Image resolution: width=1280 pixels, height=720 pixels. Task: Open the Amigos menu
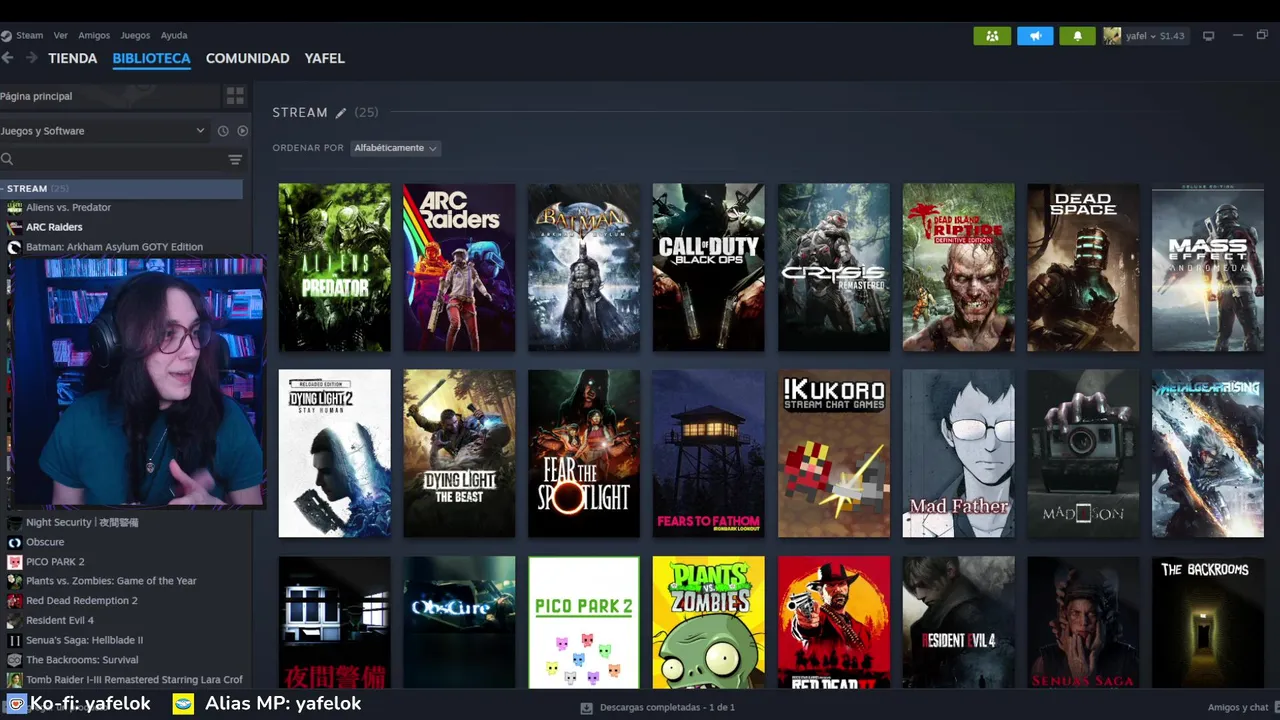pyautogui.click(x=94, y=36)
